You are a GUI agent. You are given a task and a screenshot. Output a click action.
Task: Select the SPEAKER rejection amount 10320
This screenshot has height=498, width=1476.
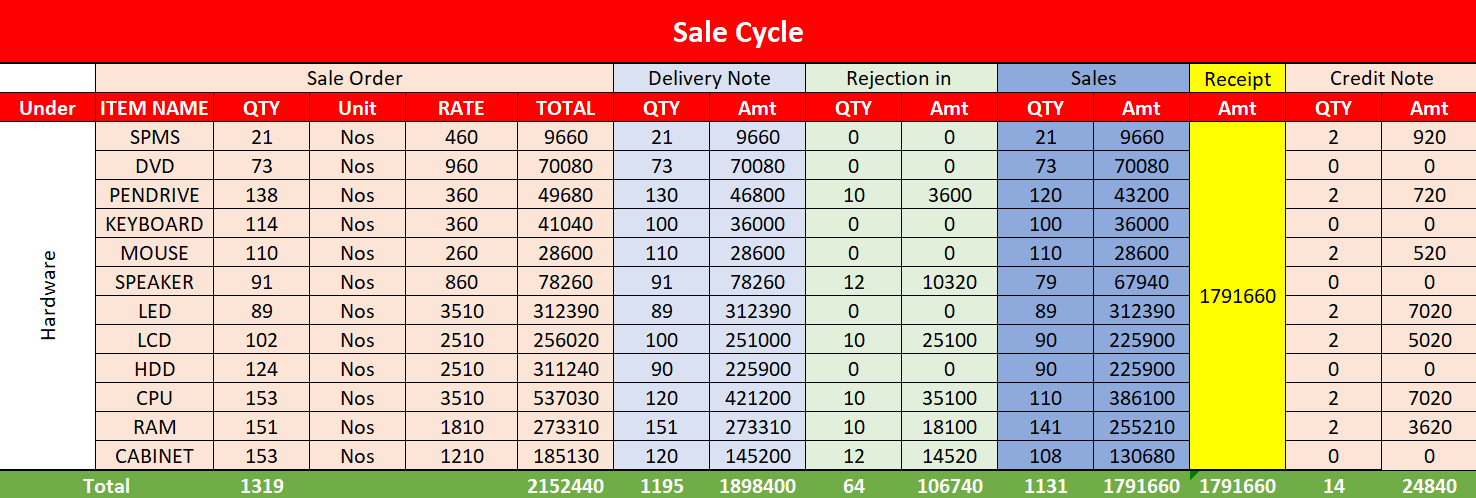(x=949, y=282)
